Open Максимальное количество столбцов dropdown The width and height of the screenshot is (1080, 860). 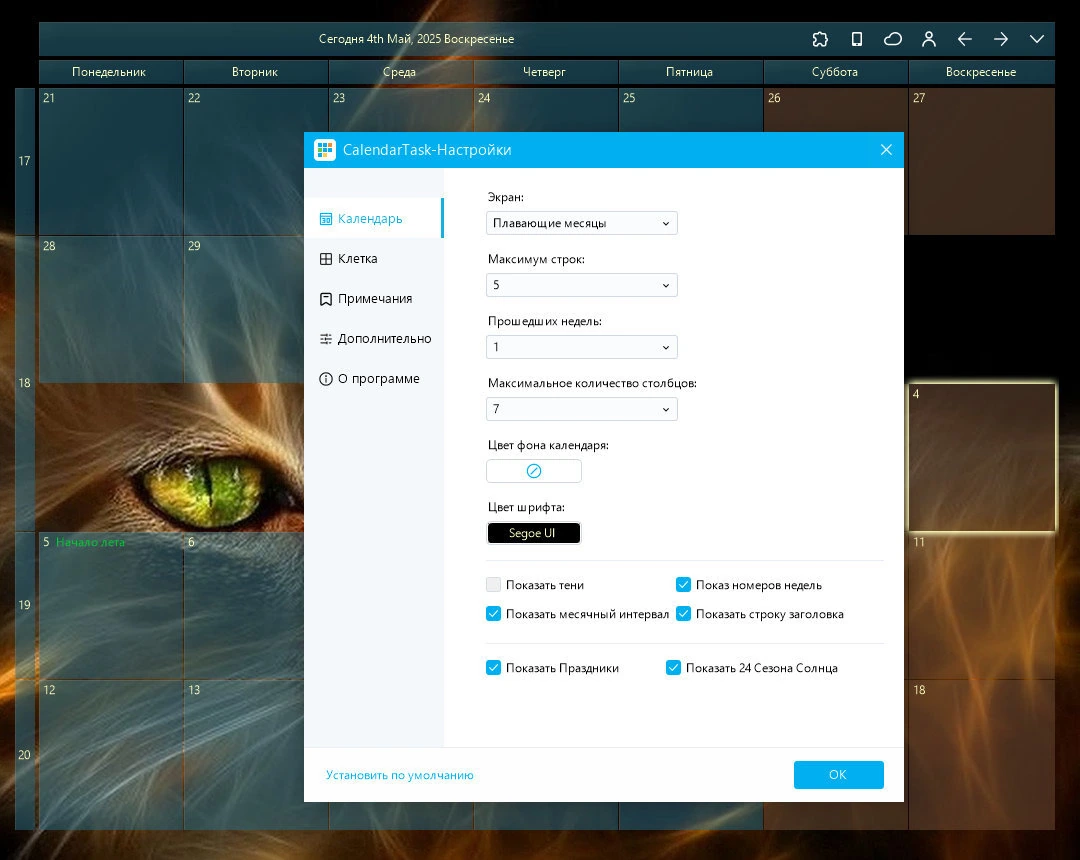coord(581,409)
